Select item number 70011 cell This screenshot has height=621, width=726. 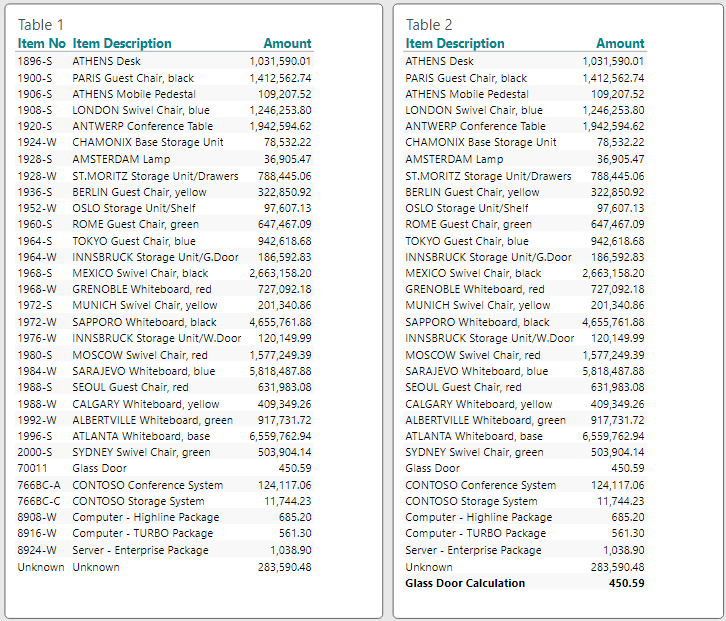click(x=32, y=468)
